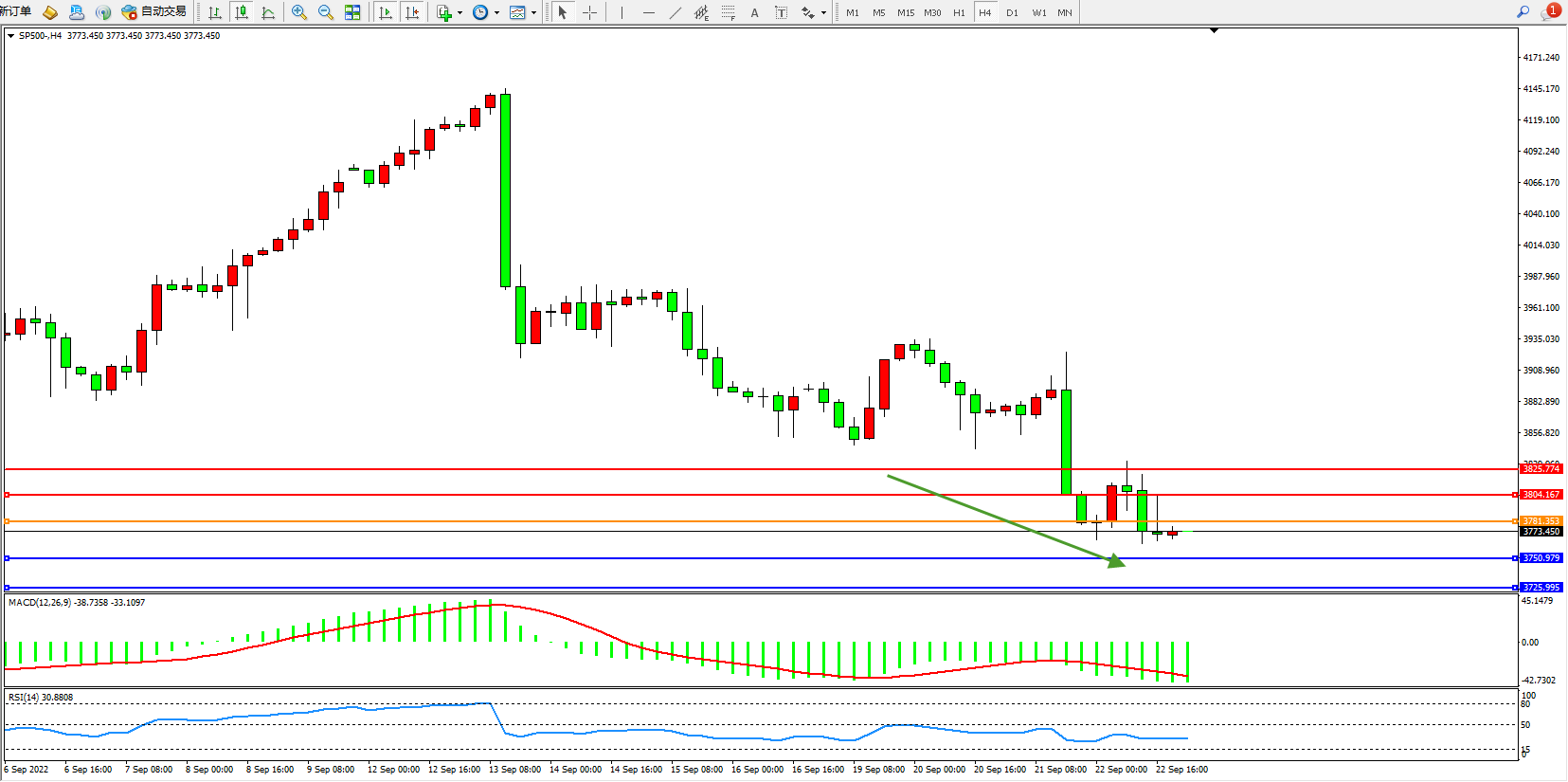Tile chart windows using the grid icon
The height and width of the screenshot is (782, 1568).
point(352,12)
